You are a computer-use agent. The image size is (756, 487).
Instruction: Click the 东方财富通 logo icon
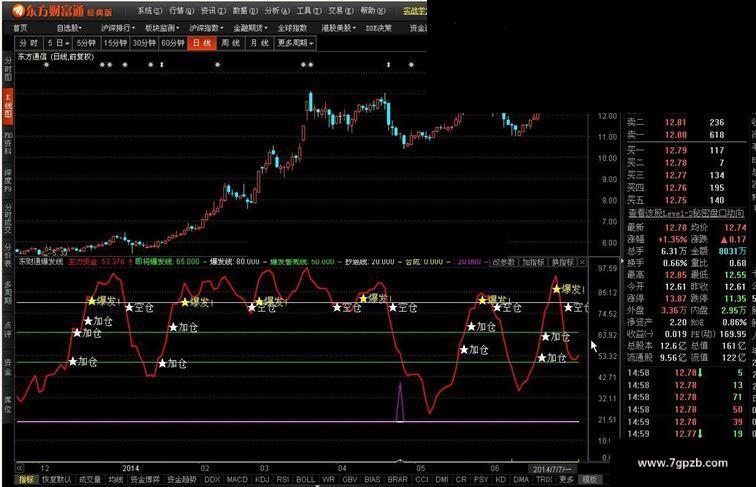pyautogui.click(x=18, y=10)
